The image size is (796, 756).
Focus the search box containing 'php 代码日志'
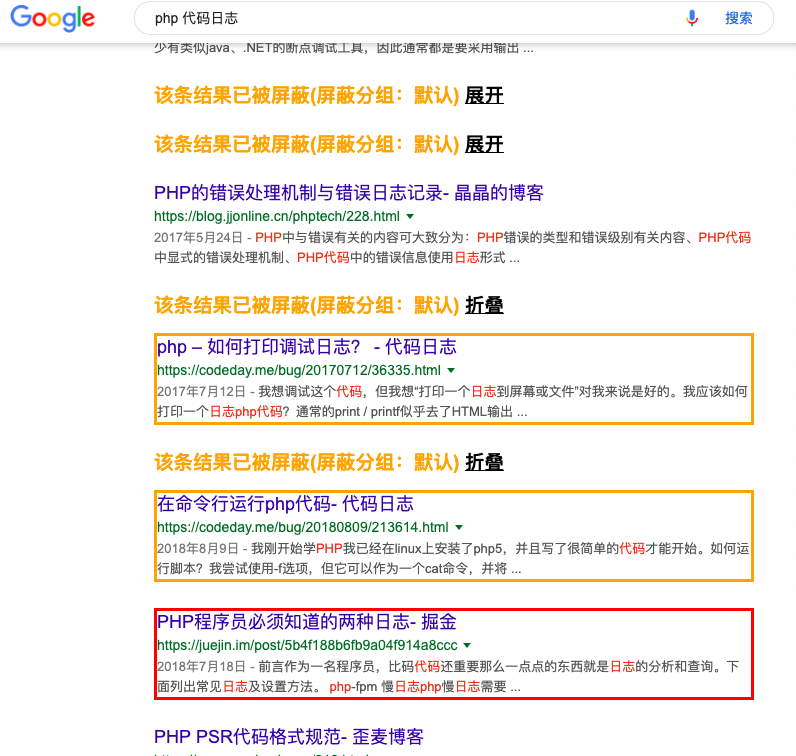click(x=400, y=18)
